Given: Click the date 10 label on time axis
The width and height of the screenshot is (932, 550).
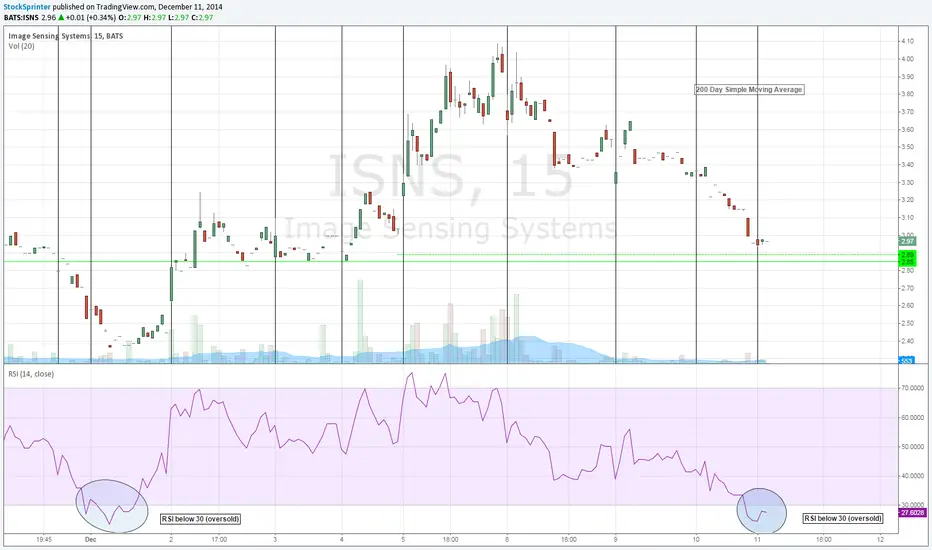Looking at the screenshot, I should [696, 540].
